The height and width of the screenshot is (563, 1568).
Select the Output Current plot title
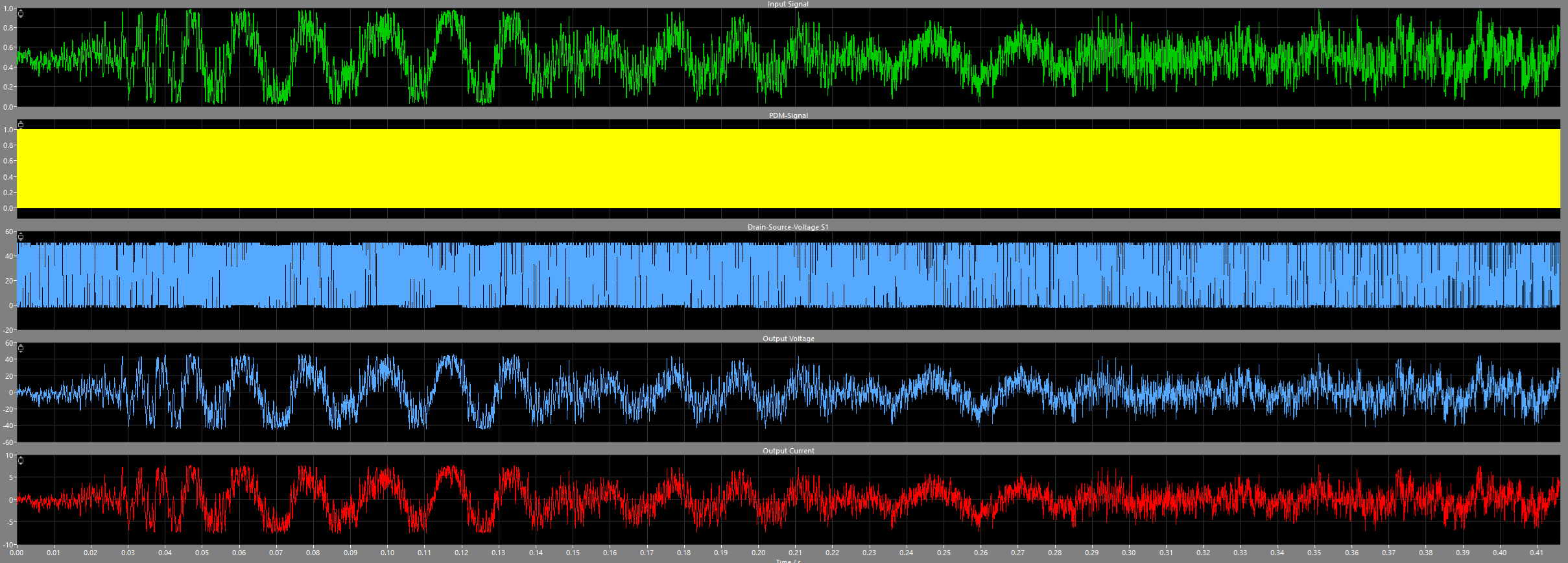788,451
